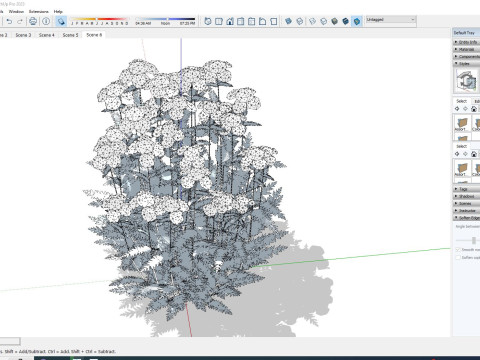Click the Redo arrow icon
The height and width of the screenshot is (360, 480).
pyautogui.click(x=20, y=22)
